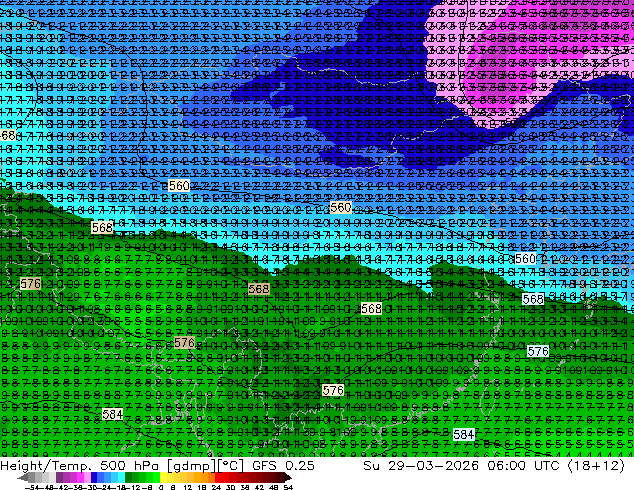Click the partially cut '68' contour label
Image resolution: width=634 pixels, height=490 pixels.
tap(8, 135)
